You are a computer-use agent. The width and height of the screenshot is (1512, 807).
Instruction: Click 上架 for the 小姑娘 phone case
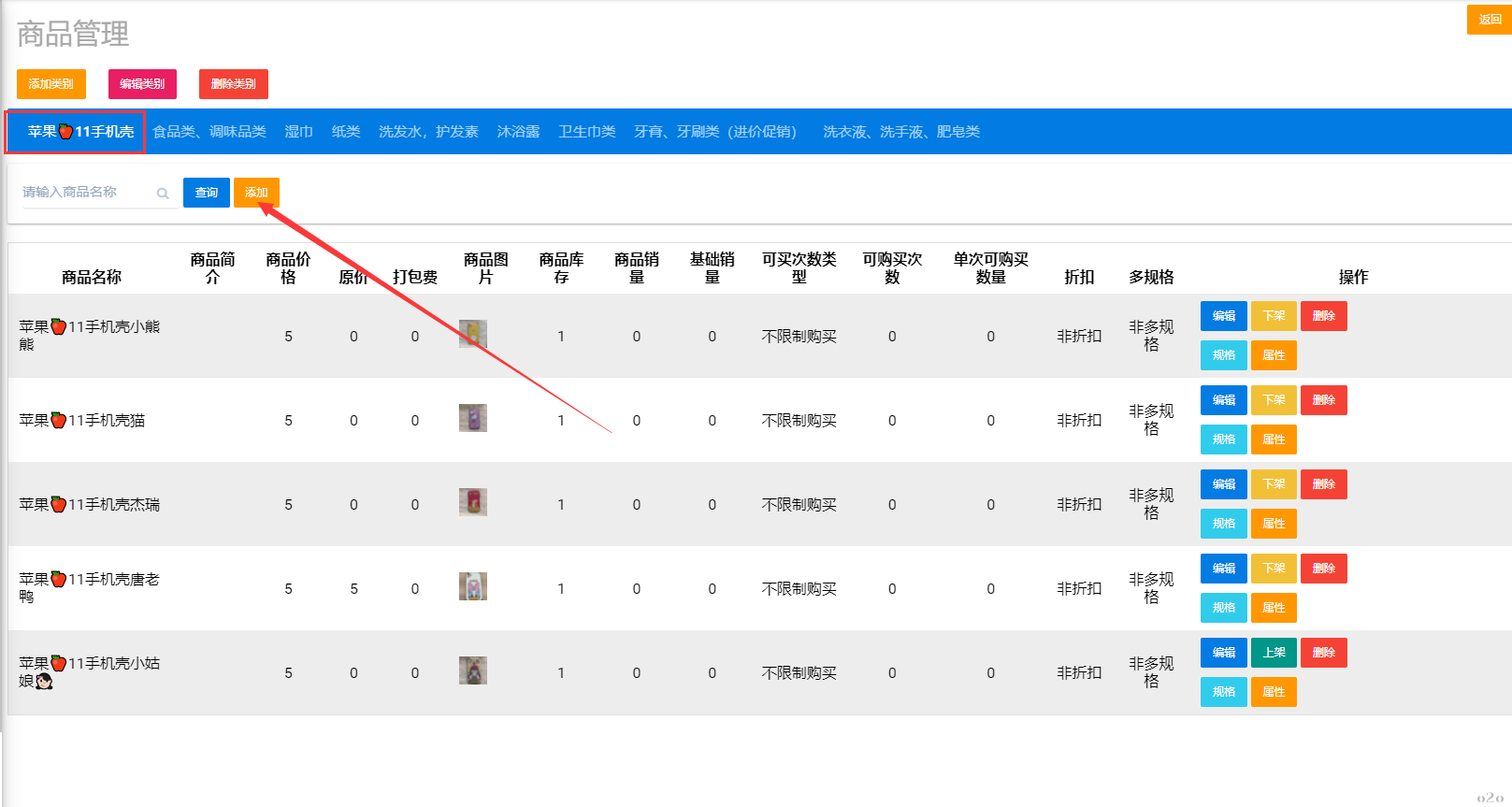(1274, 653)
